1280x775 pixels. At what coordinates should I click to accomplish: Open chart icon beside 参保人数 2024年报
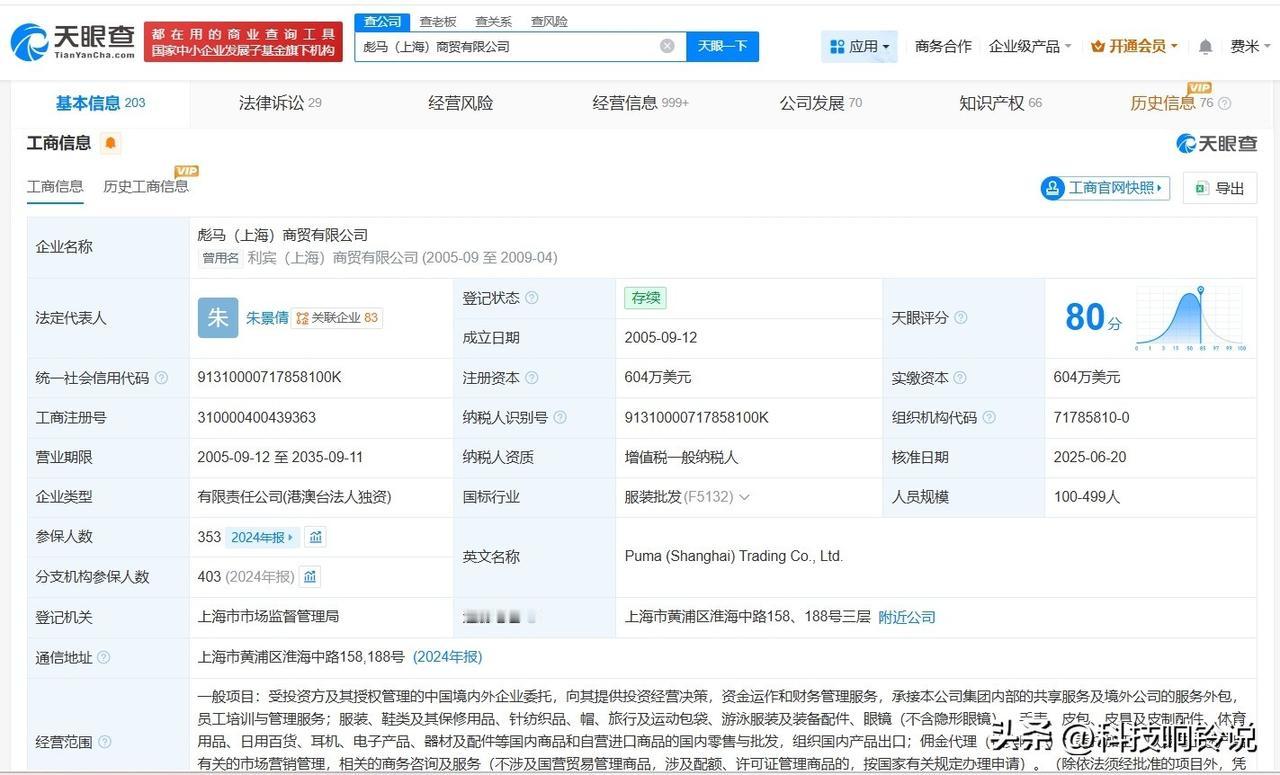pyautogui.click(x=316, y=537)
